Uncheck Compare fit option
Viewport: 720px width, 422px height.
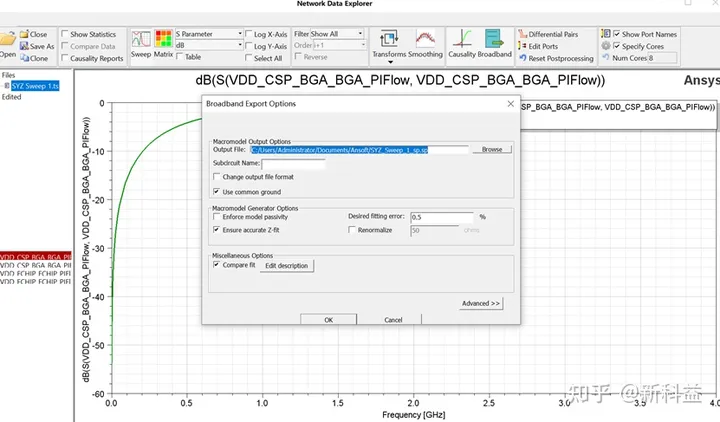tap(217, 264)
